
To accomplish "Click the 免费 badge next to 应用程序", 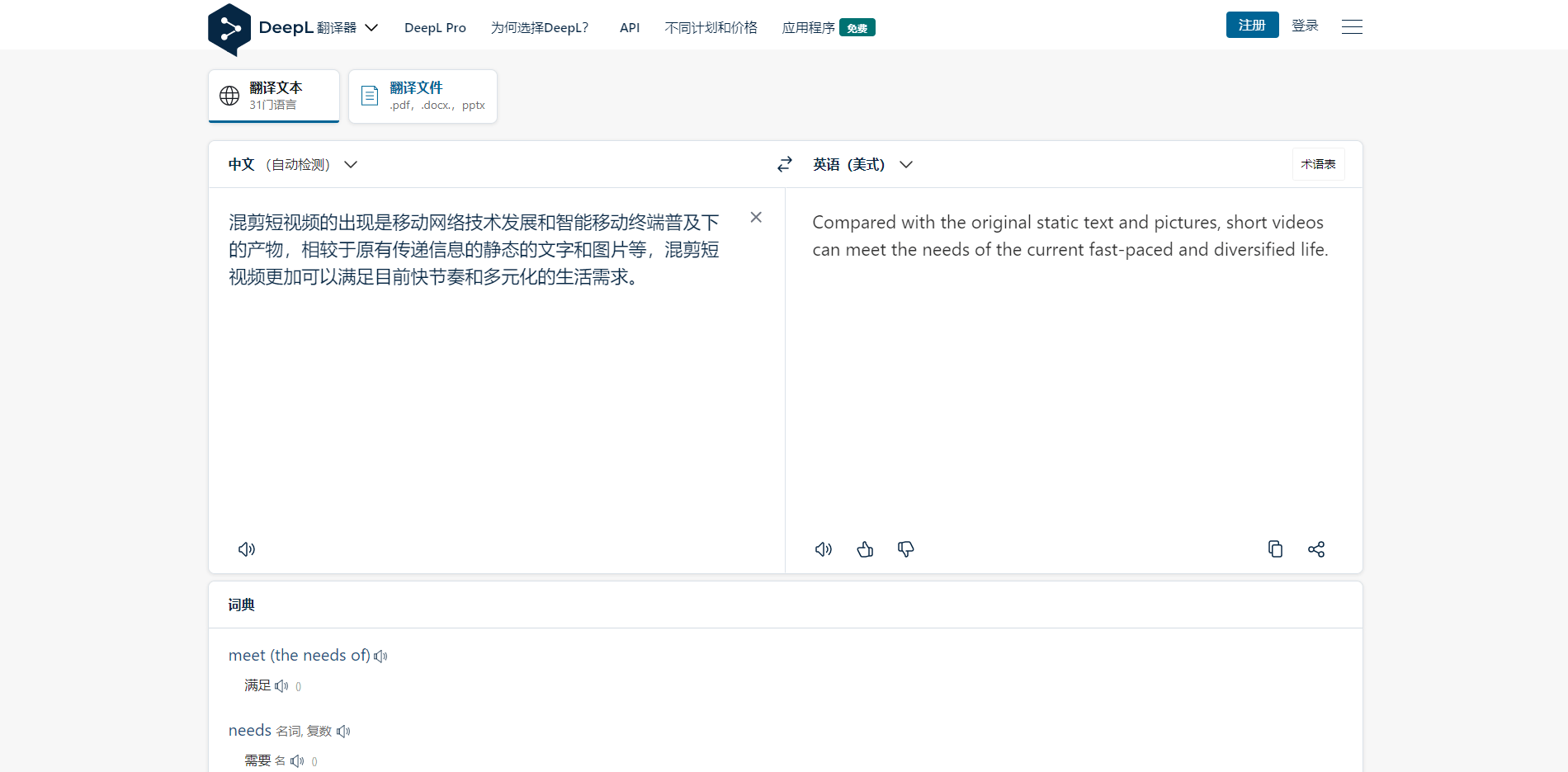I will click(857, 28).
